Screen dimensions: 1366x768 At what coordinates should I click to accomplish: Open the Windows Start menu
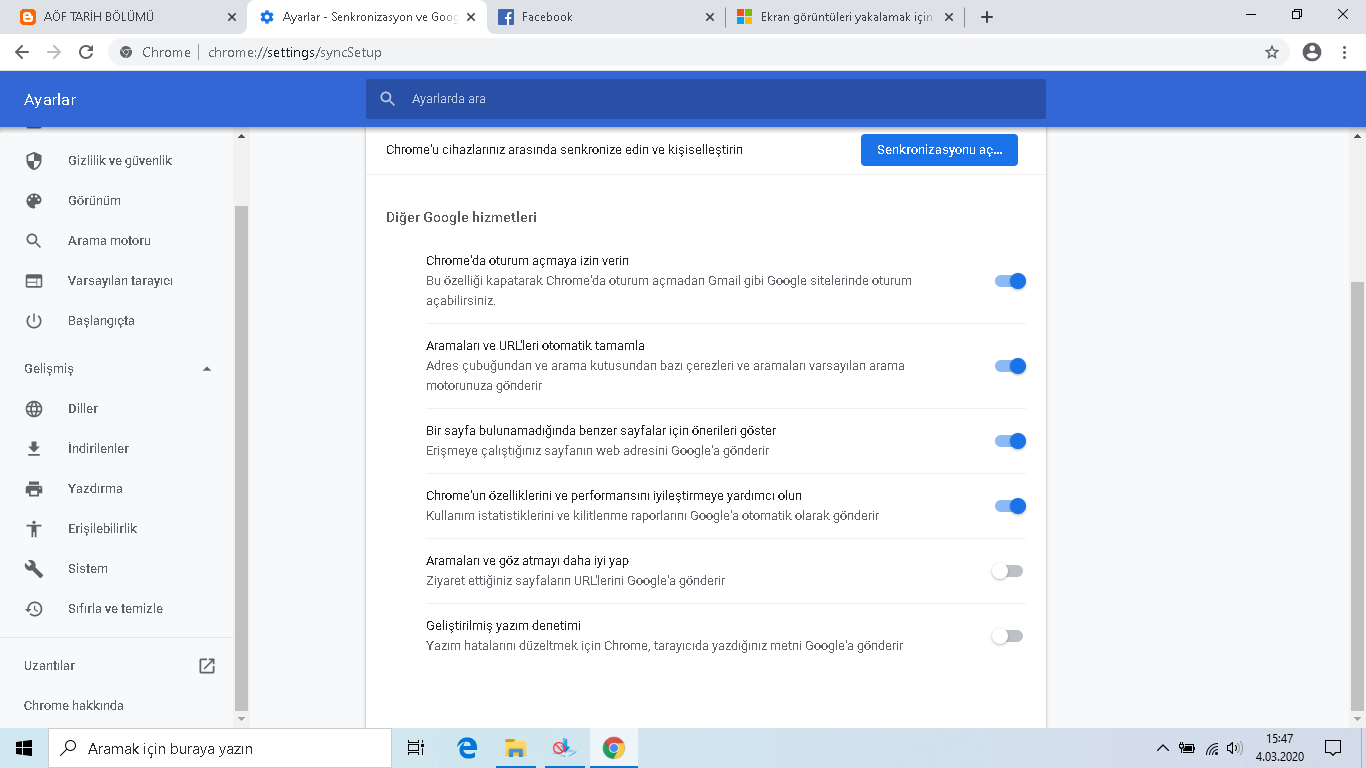tap(24, 748)
